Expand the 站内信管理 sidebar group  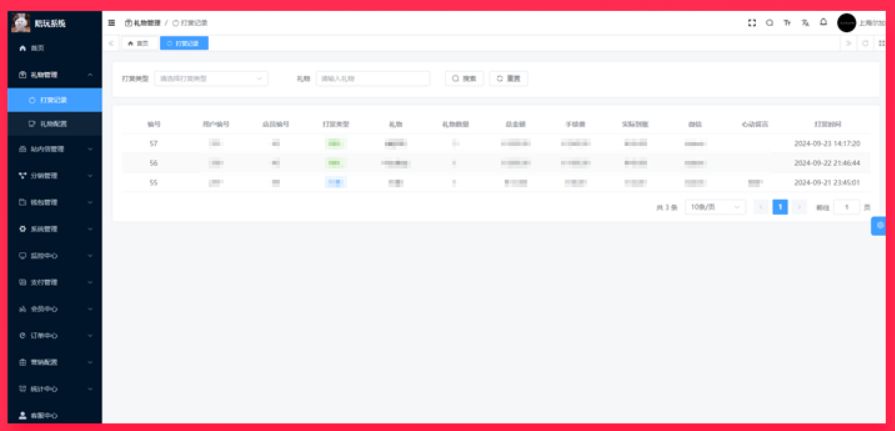pyautogui.click(x=55, y=149)
